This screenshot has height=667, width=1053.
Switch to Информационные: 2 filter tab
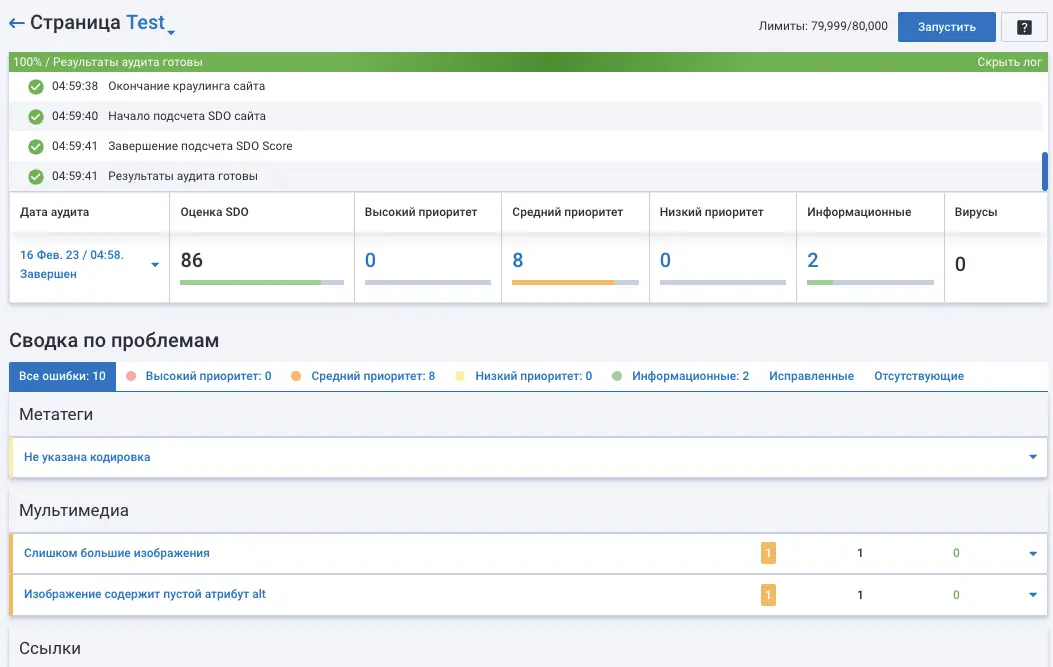pos(690,377)
